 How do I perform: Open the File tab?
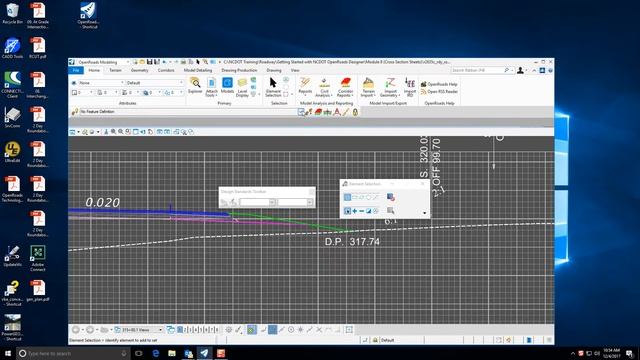pos(76,71)
